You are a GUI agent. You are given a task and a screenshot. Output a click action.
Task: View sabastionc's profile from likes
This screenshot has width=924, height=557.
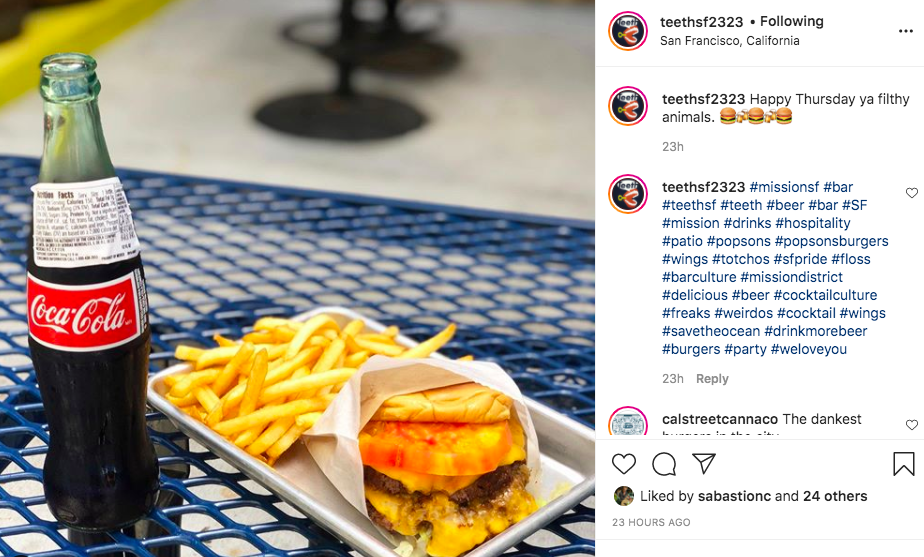coord(734,496)
